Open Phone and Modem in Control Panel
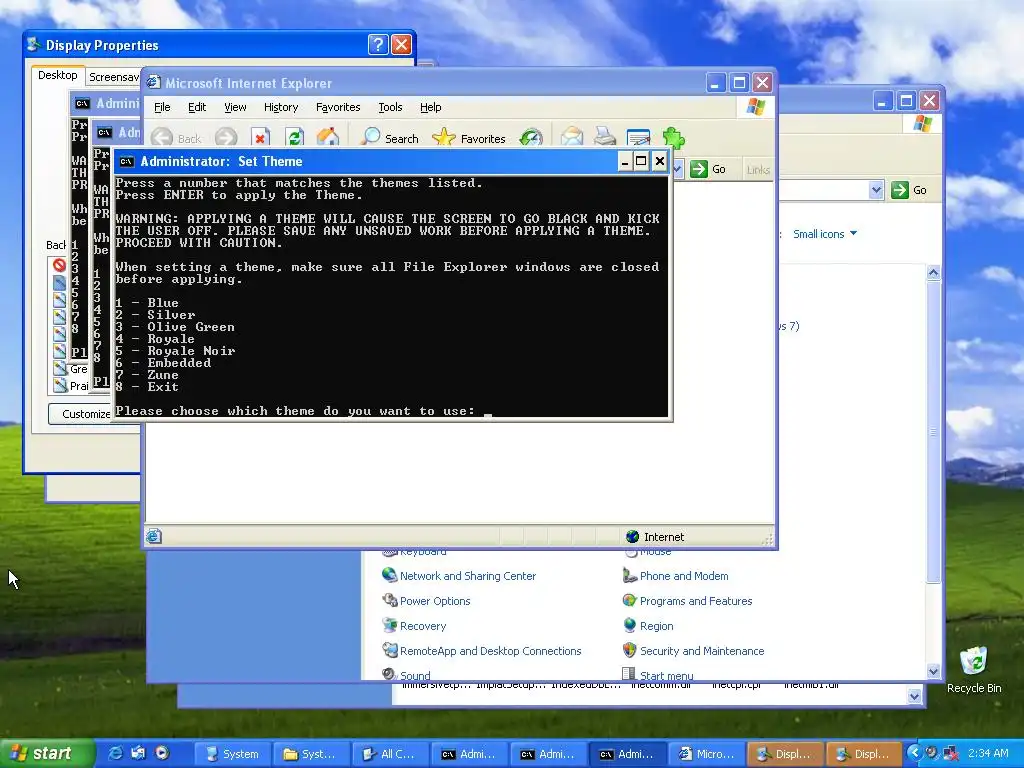This screenshot has width=1024, height=768. (684, 576)
